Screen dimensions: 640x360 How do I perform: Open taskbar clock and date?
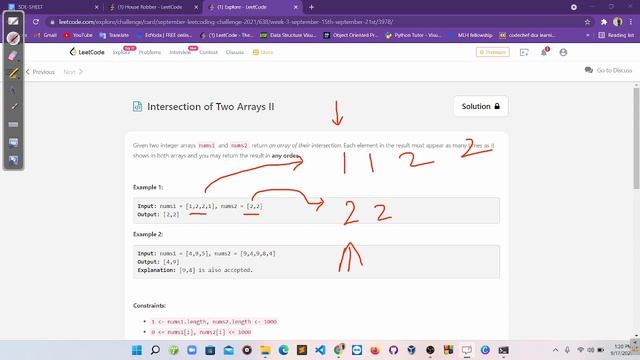coord(622,350)
